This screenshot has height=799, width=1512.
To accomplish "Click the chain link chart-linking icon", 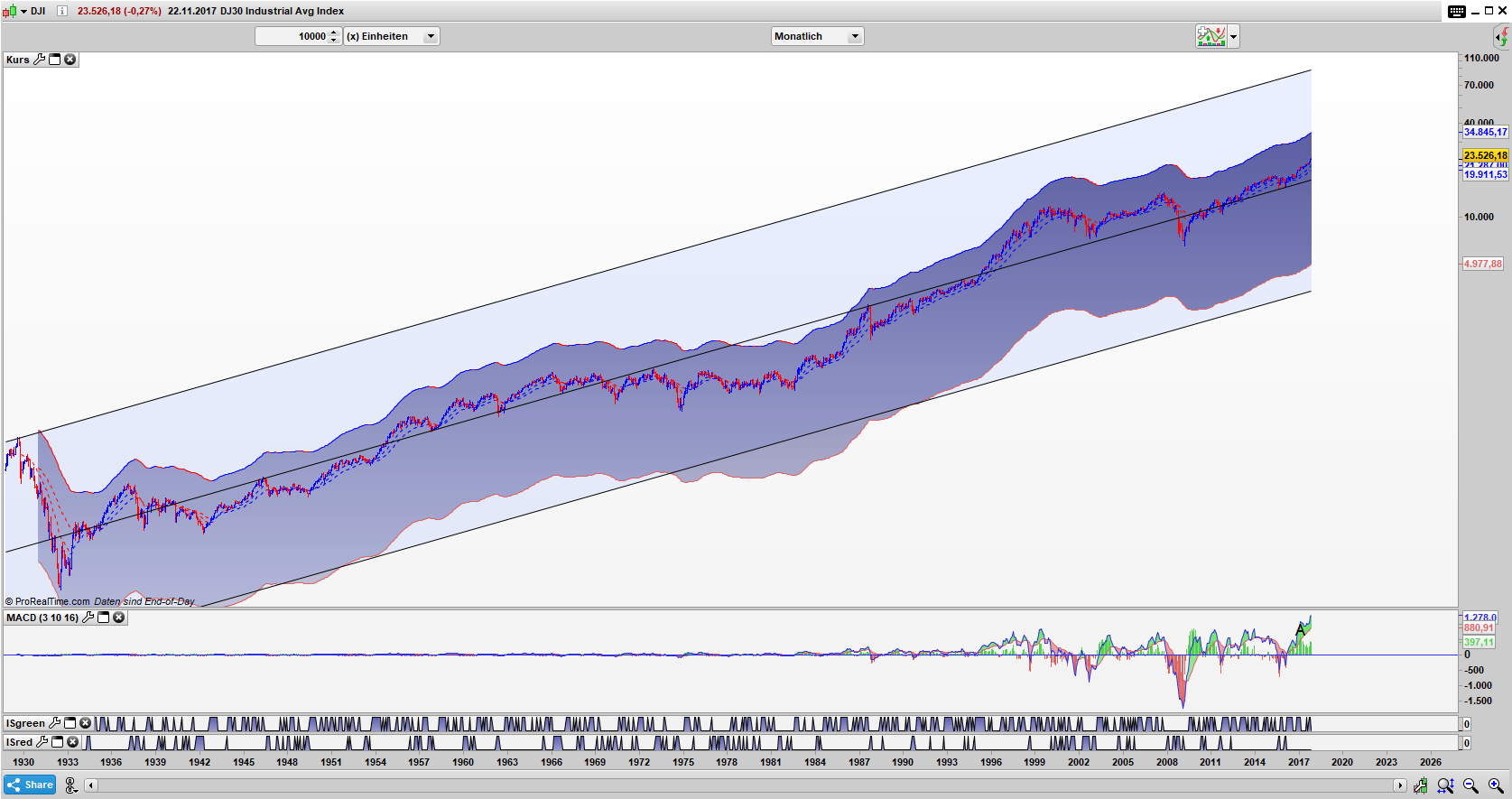I will click(71, 785).
